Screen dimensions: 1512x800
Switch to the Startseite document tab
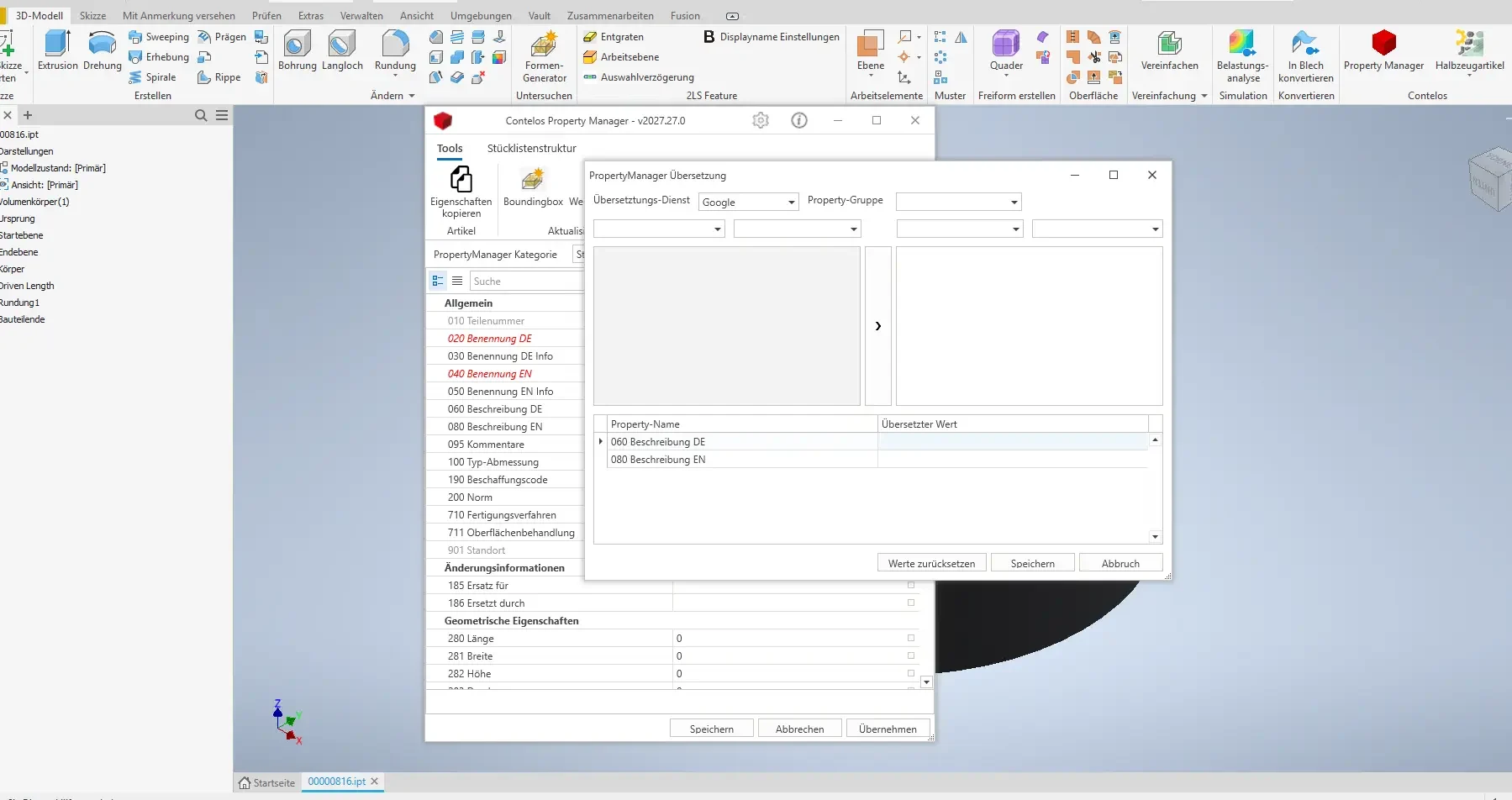pyautogui.click(x=267, y=782)
